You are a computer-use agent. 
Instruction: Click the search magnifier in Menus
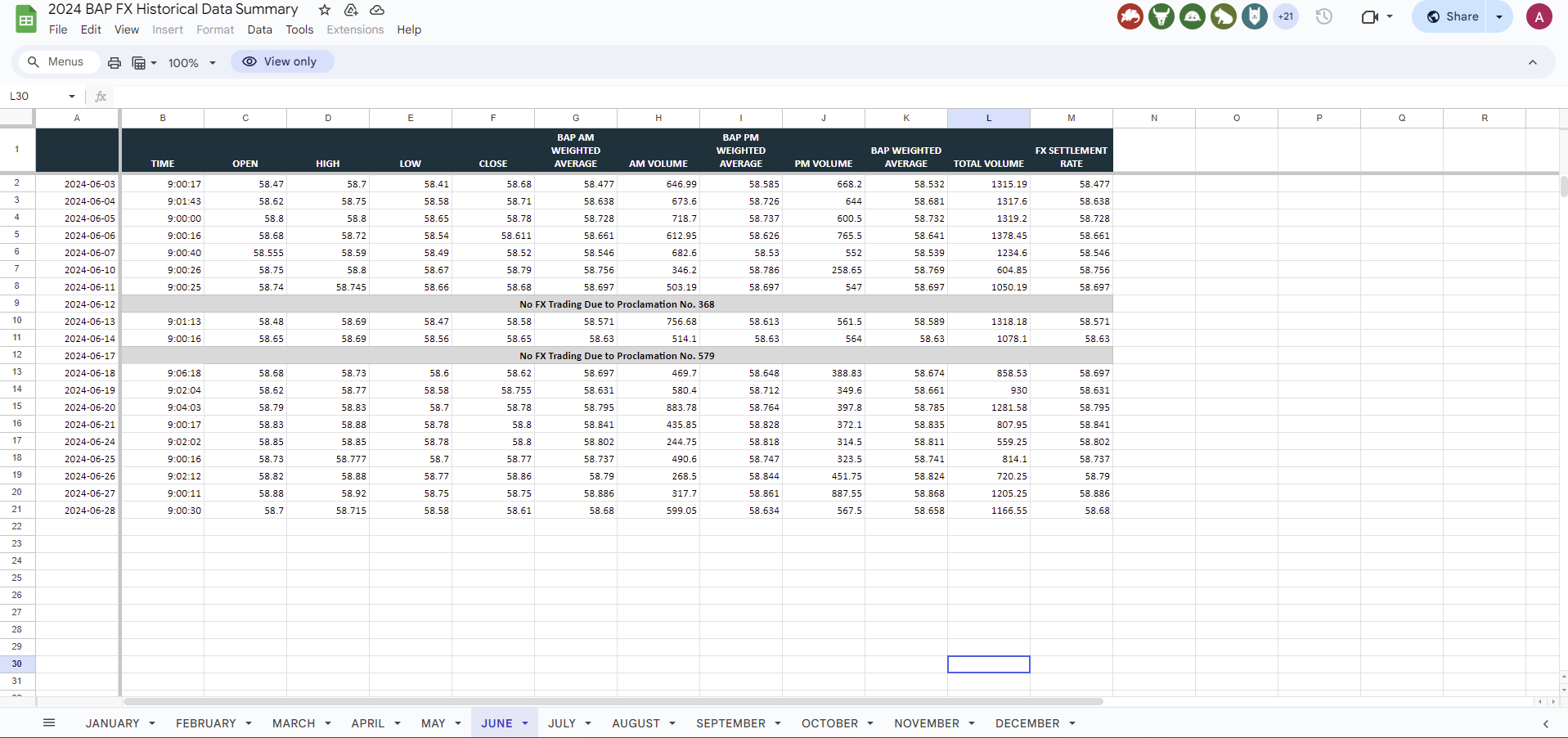(x=34, y=62)
